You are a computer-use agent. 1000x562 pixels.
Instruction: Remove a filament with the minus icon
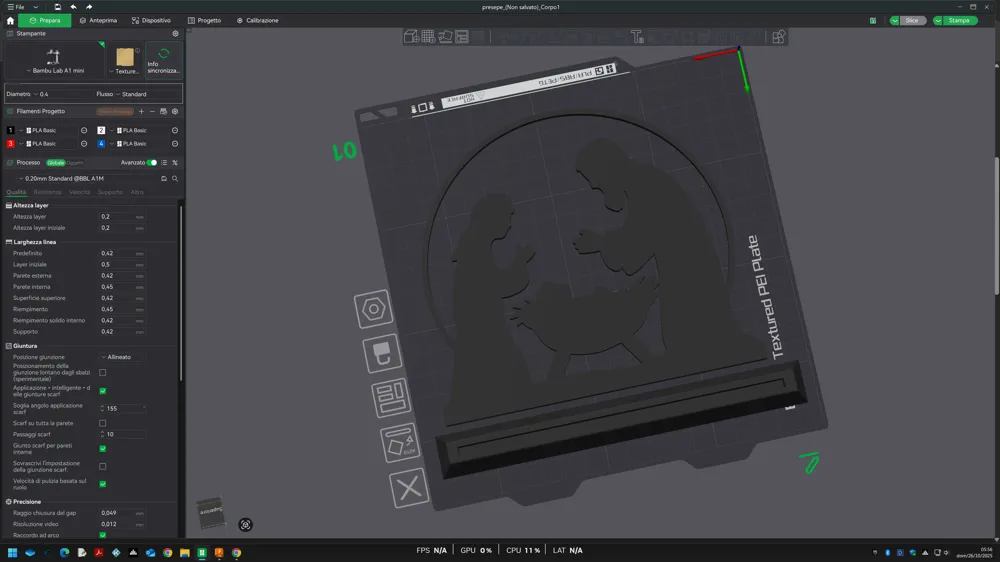click(152, 111)
